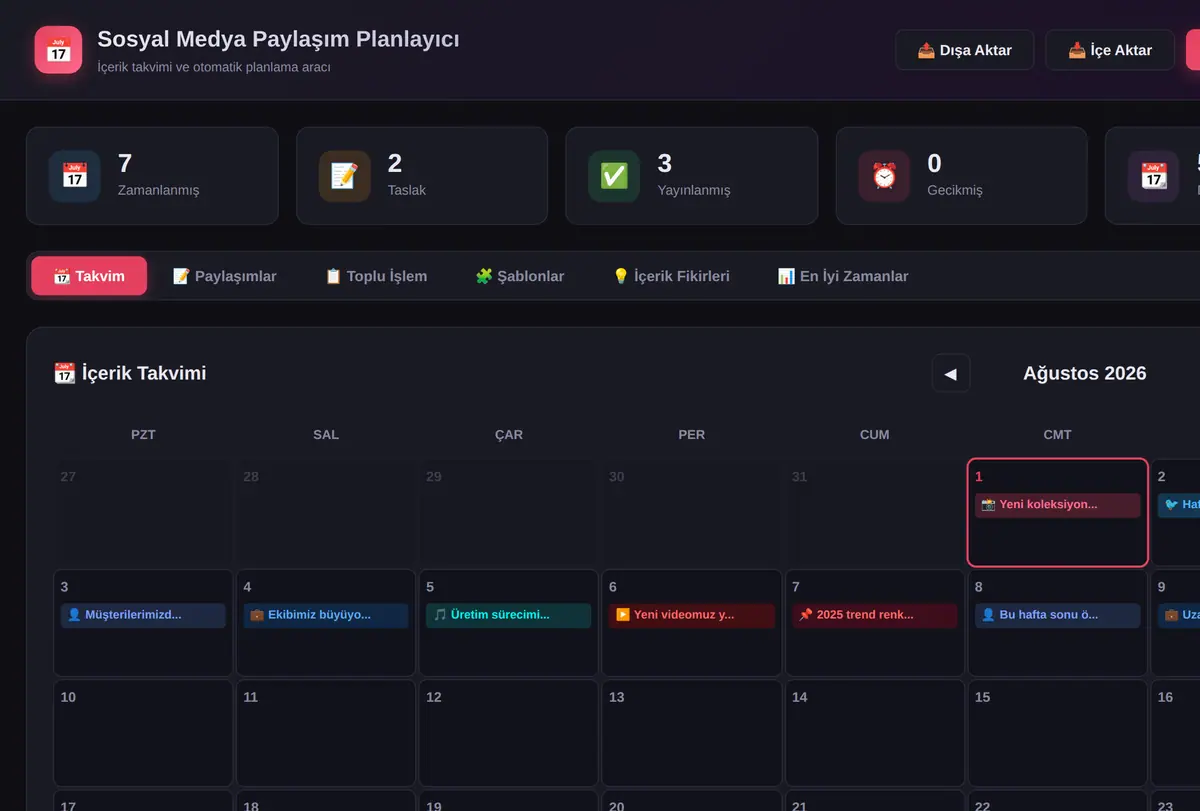This screenshot has height=811, width=1200.
Task: Open the Toplu İşlem tab
Action: tap(376, 276)
